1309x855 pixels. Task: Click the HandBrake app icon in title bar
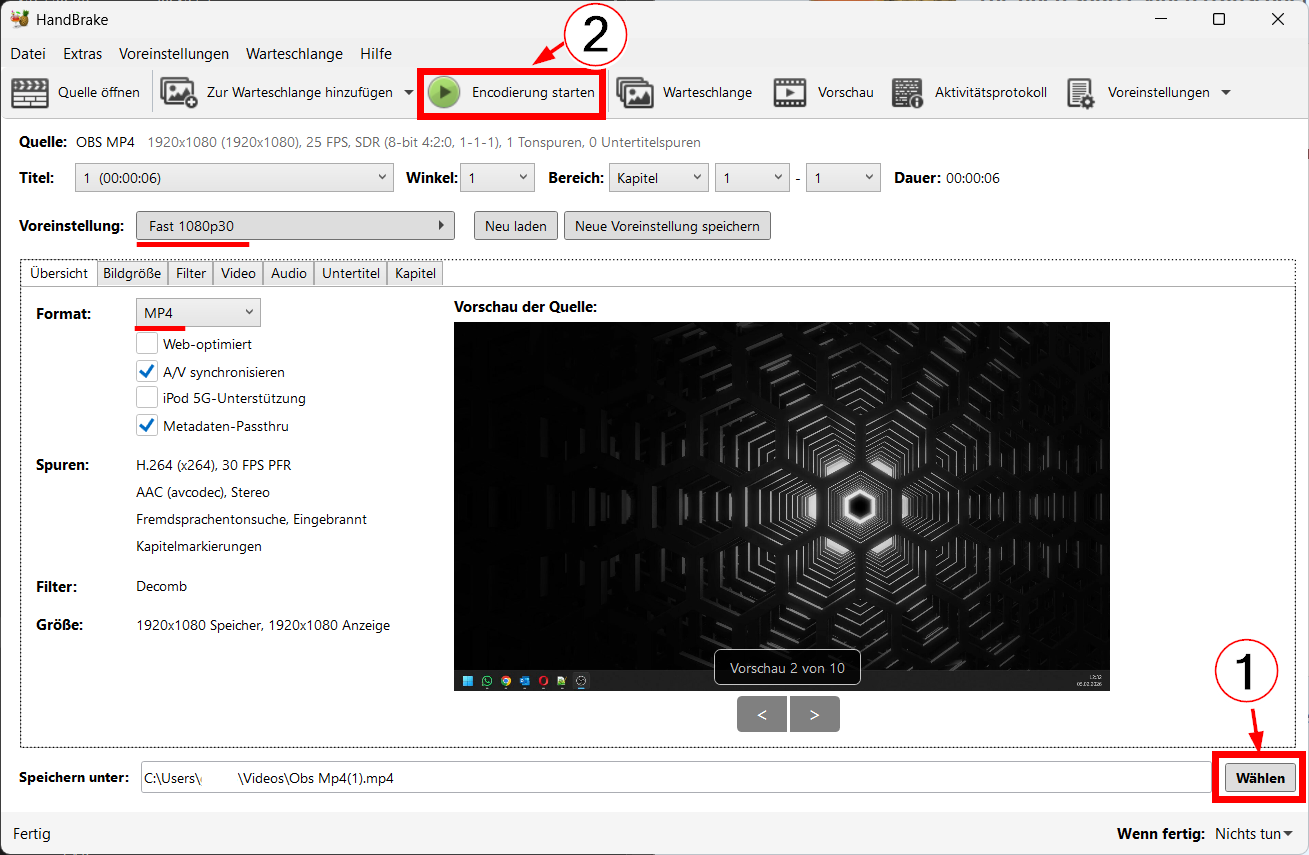point(19,20)
